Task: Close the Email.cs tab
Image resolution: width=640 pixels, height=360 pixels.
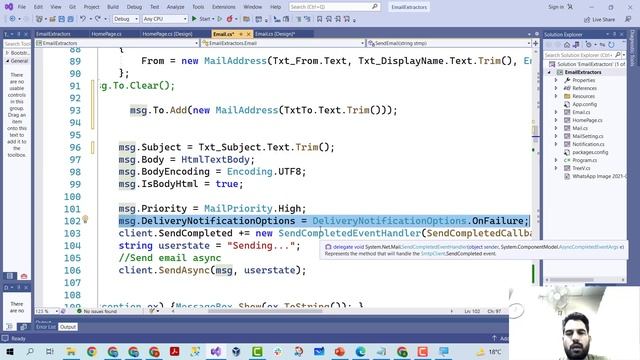Action: point(248,34)
